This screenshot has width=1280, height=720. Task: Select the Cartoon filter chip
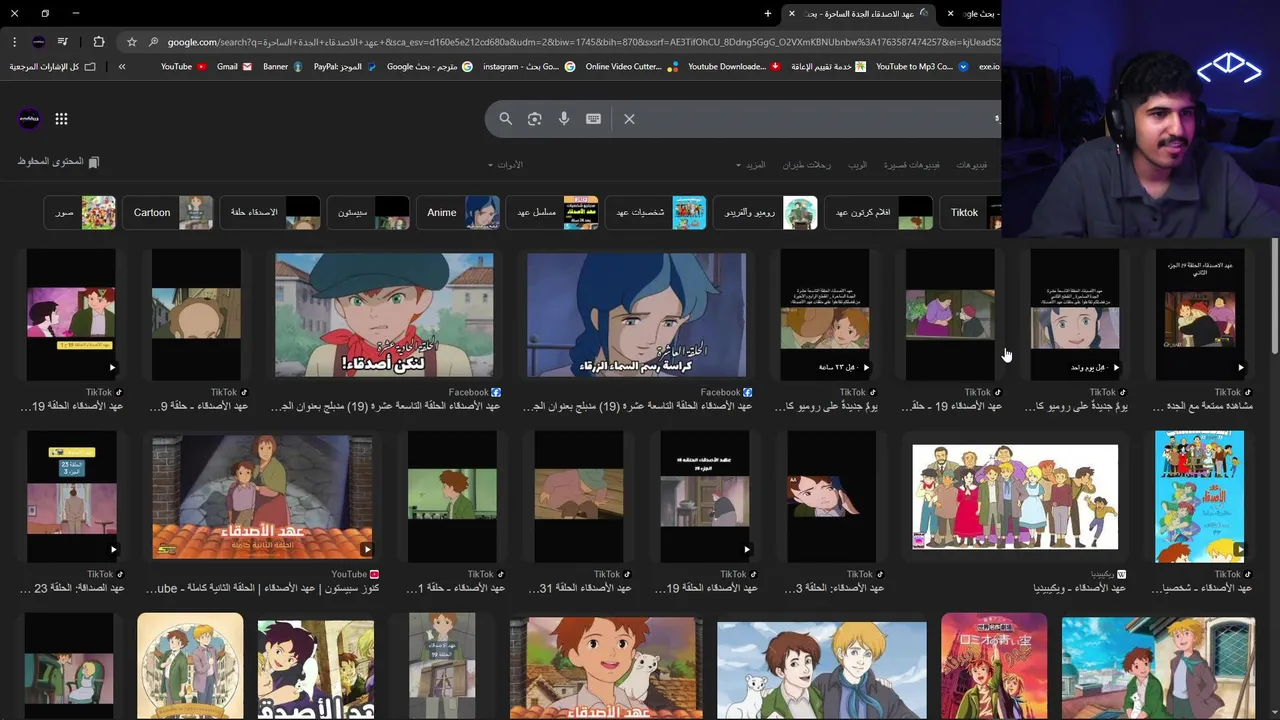(168, 213)
